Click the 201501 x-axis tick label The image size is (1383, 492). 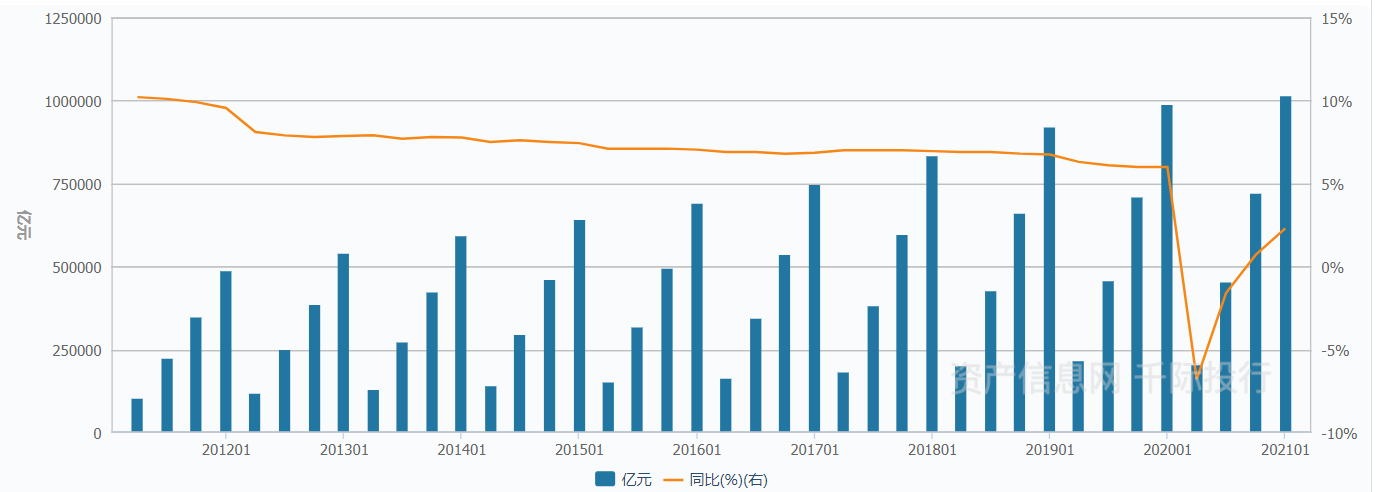click(x=579, y=450)
